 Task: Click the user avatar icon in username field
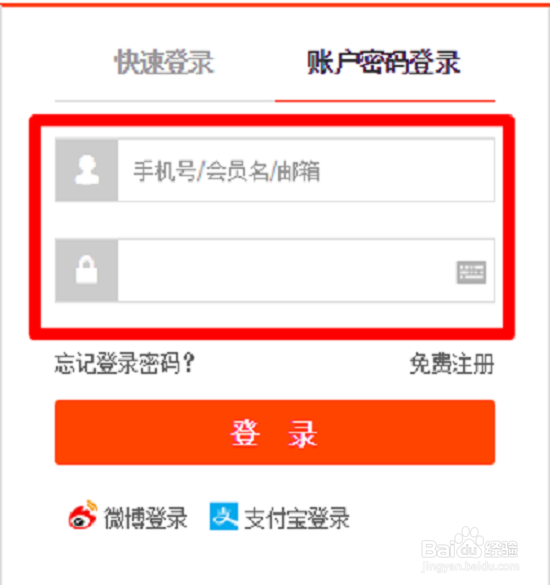(87, 170)
